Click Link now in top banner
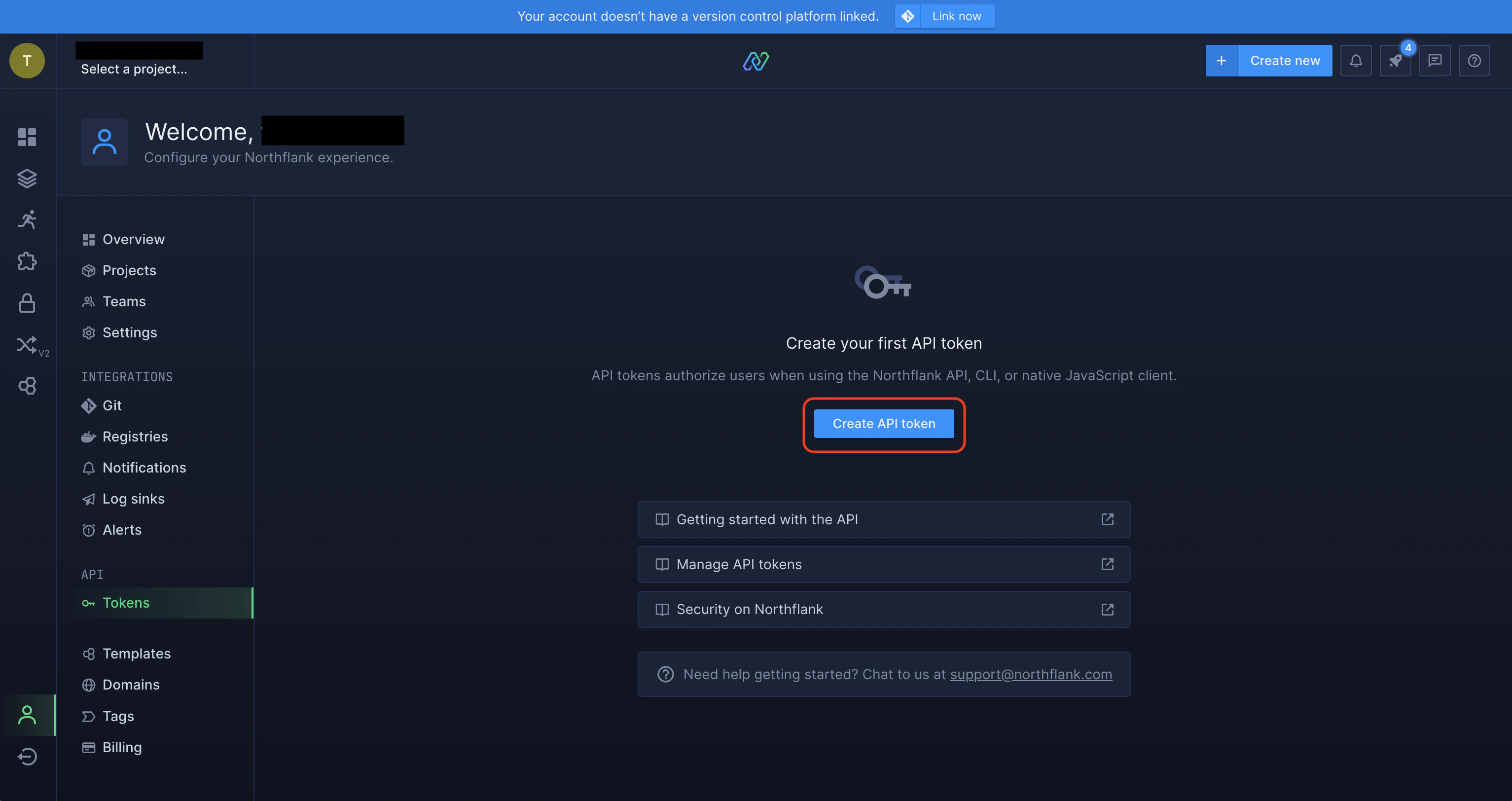Screen dimensions: 1512x801 (x=957, y=16)
